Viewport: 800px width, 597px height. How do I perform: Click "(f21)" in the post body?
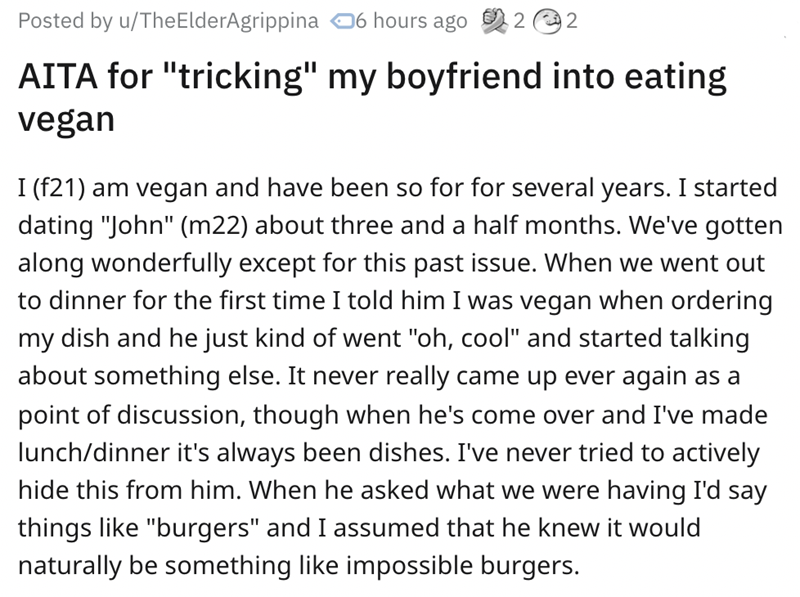pos(62,187)
